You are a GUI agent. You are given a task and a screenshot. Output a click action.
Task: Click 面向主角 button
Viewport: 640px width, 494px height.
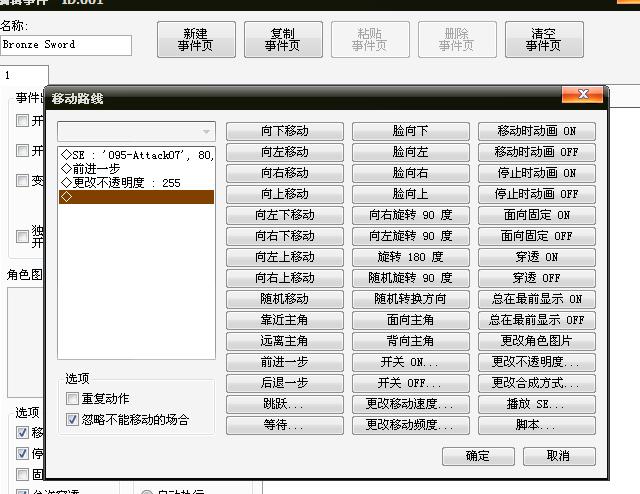point(411,320)
